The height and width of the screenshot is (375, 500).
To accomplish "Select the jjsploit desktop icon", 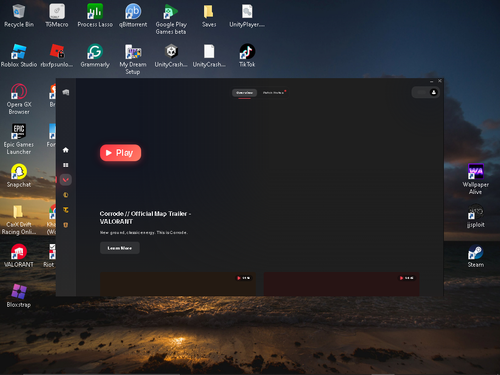I will (x=476, y=216).
